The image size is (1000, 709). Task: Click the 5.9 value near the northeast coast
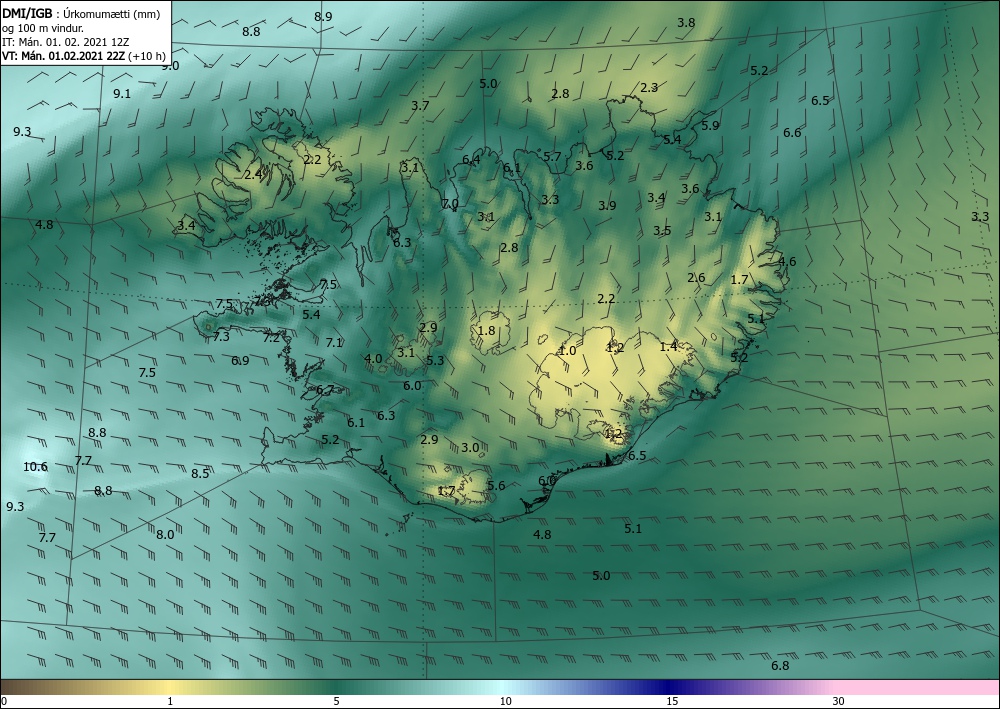[710, 126]
